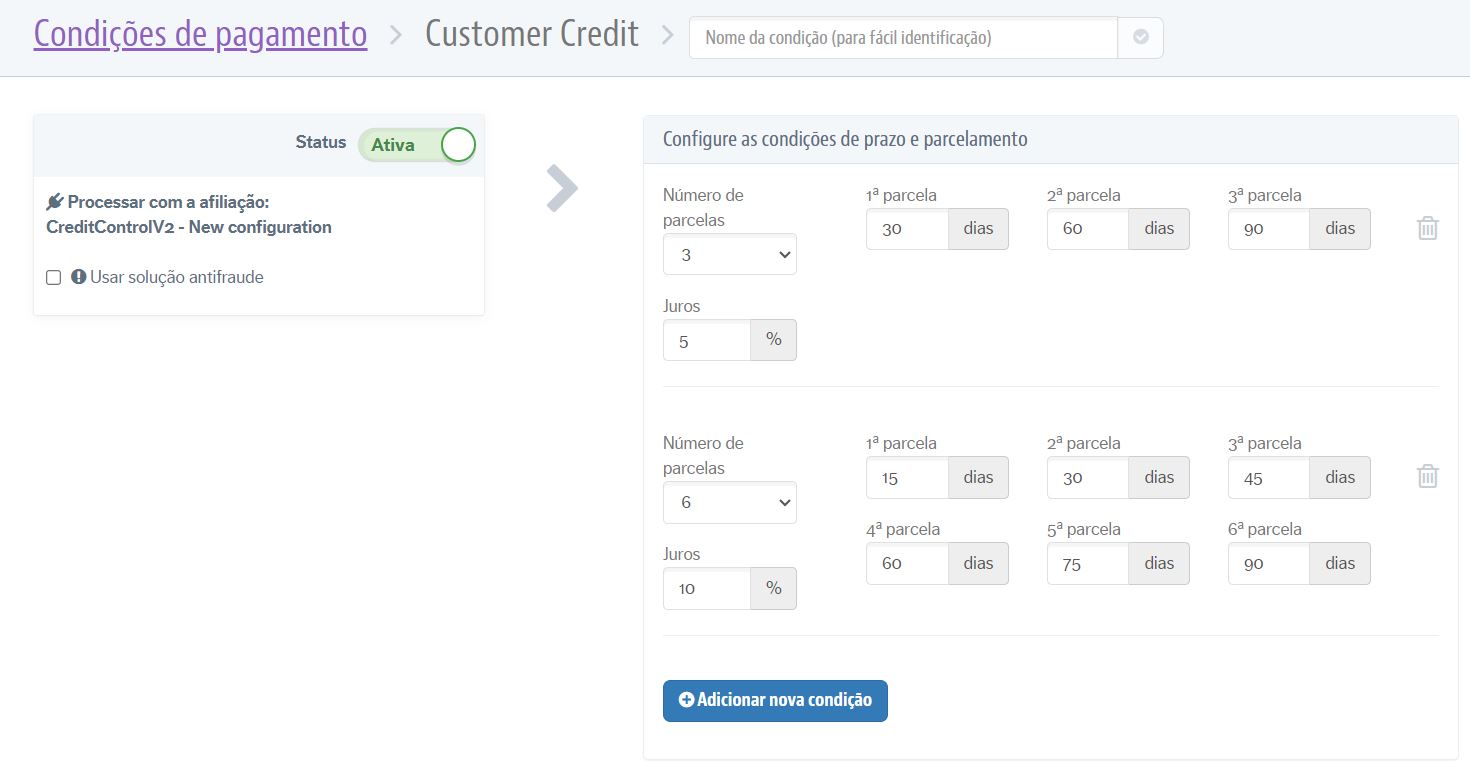Click the 1ª parcela field showing 15
This screenshot has height=771, width=1470.
[905, 477]
